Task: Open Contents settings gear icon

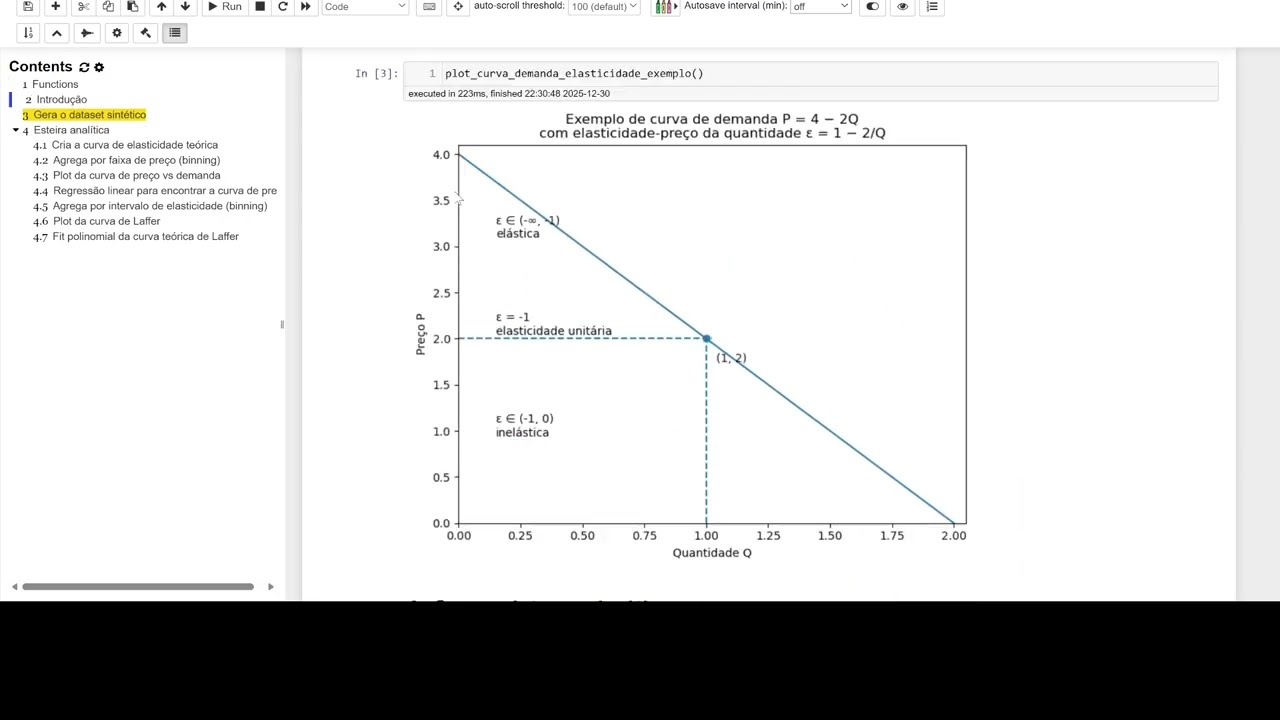Action: pyautogui.click(x=99, y=67)
